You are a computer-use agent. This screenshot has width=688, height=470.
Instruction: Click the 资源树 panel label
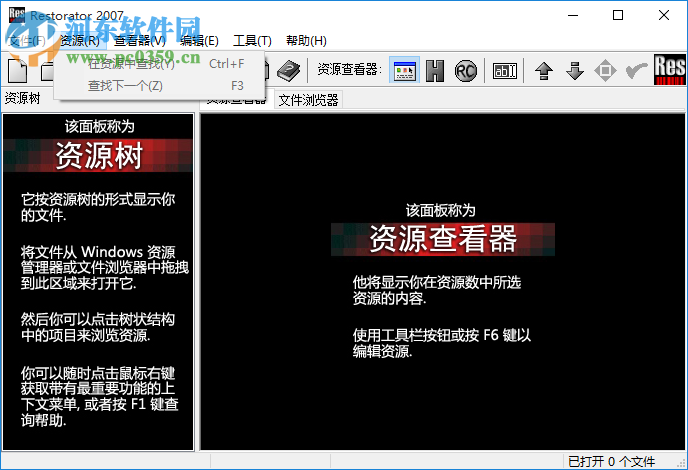(22, 98)
